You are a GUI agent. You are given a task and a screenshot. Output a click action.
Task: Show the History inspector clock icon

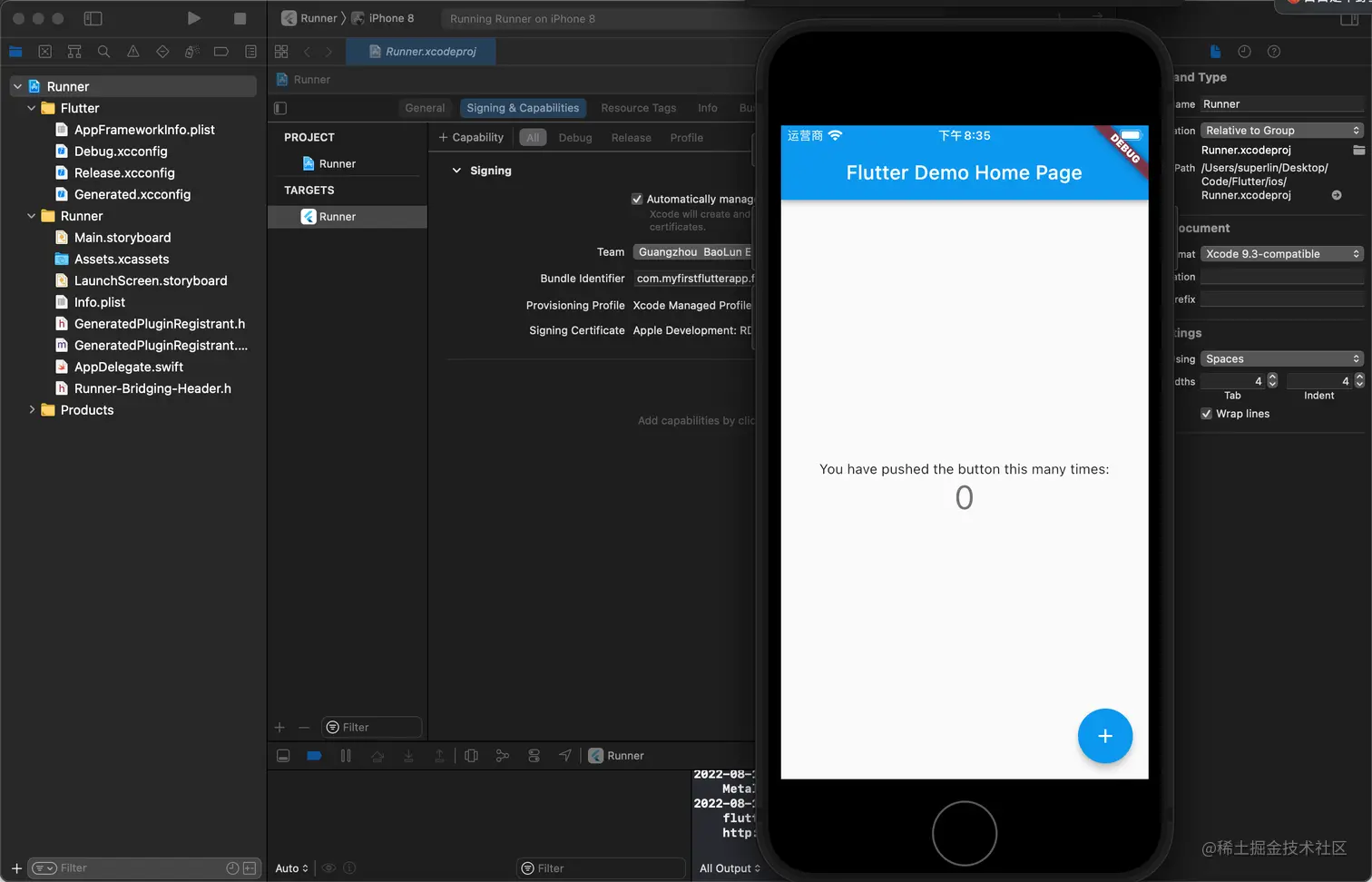[1244, 52]
